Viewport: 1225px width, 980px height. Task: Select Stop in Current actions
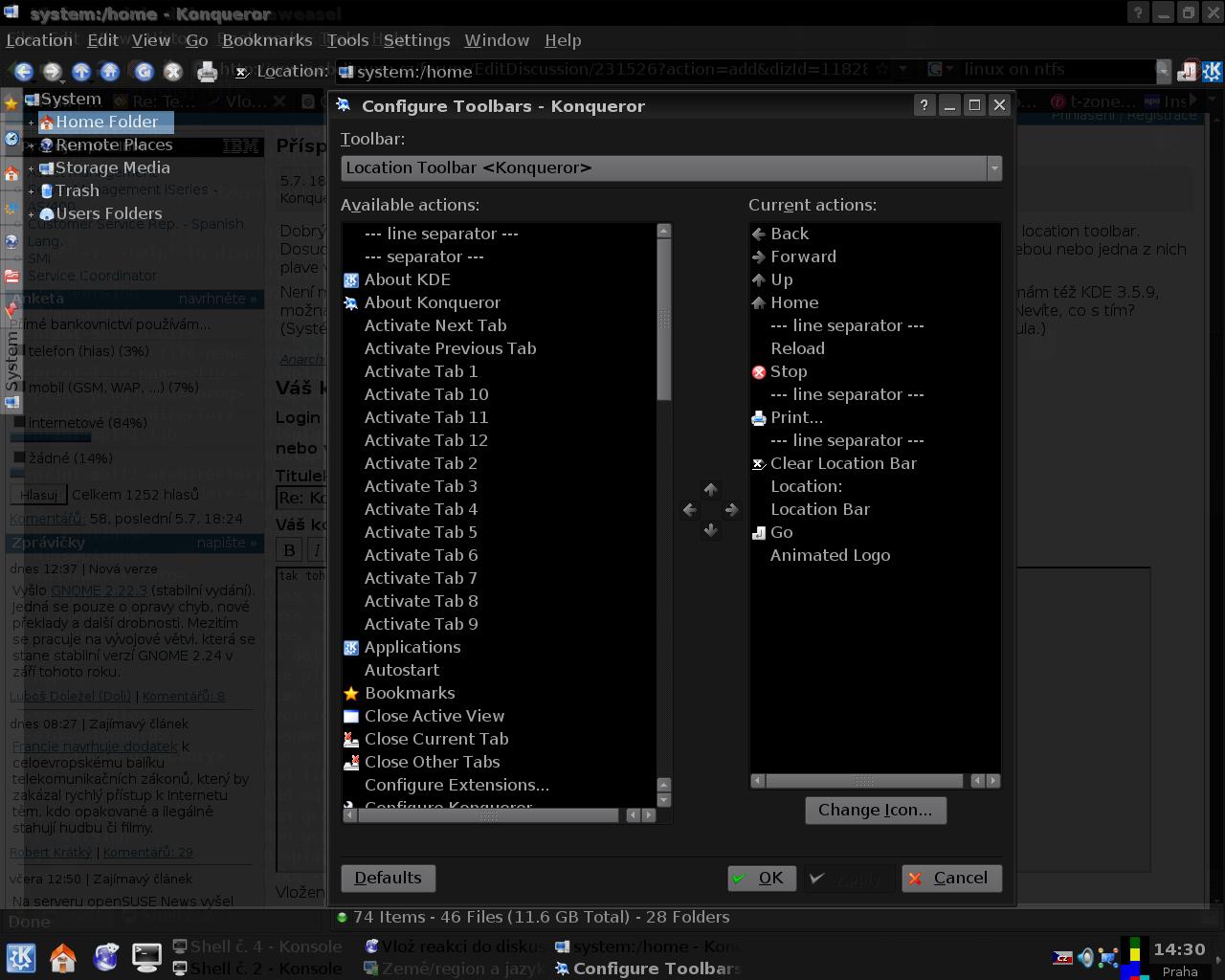click(789, 371)
